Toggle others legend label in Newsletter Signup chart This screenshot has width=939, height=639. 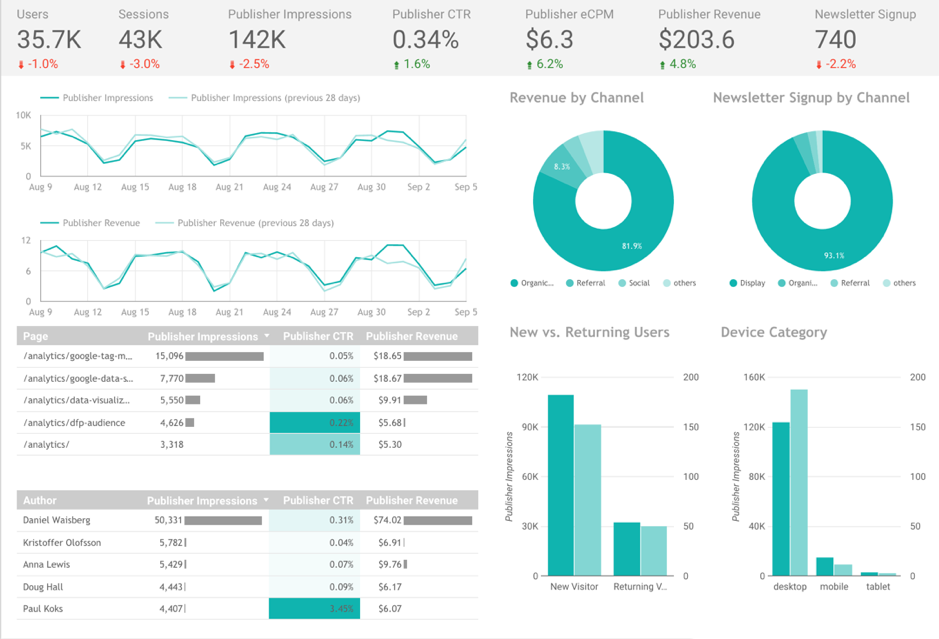click(904, 283)
